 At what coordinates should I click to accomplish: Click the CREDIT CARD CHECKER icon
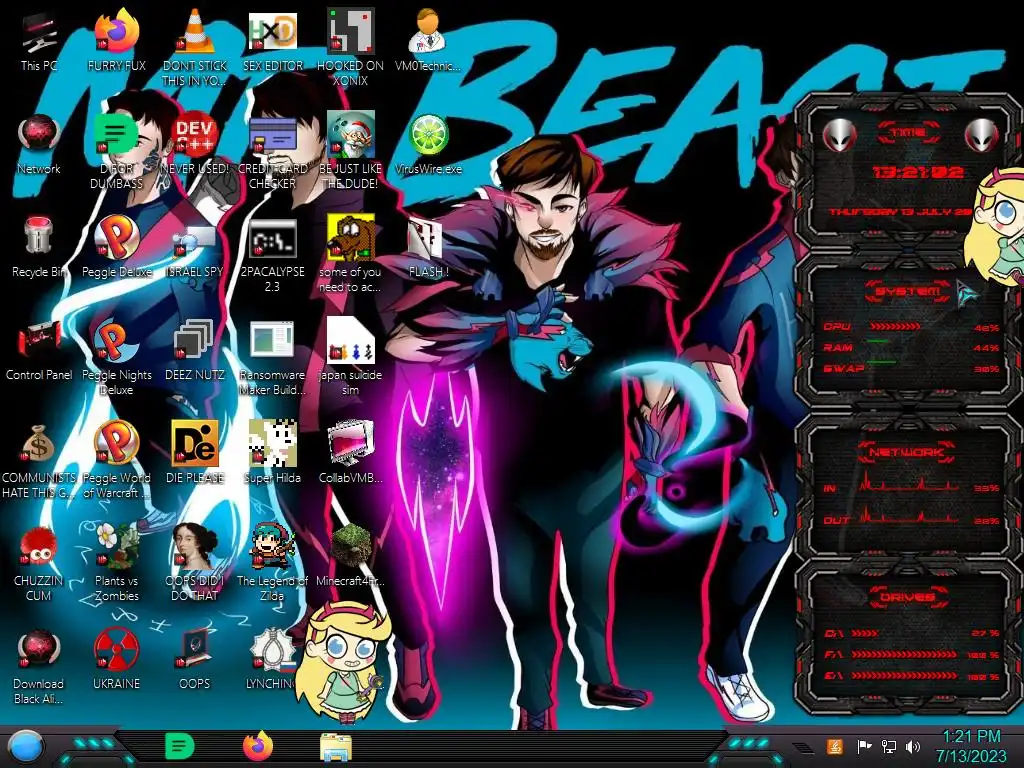tap(273, 151)
